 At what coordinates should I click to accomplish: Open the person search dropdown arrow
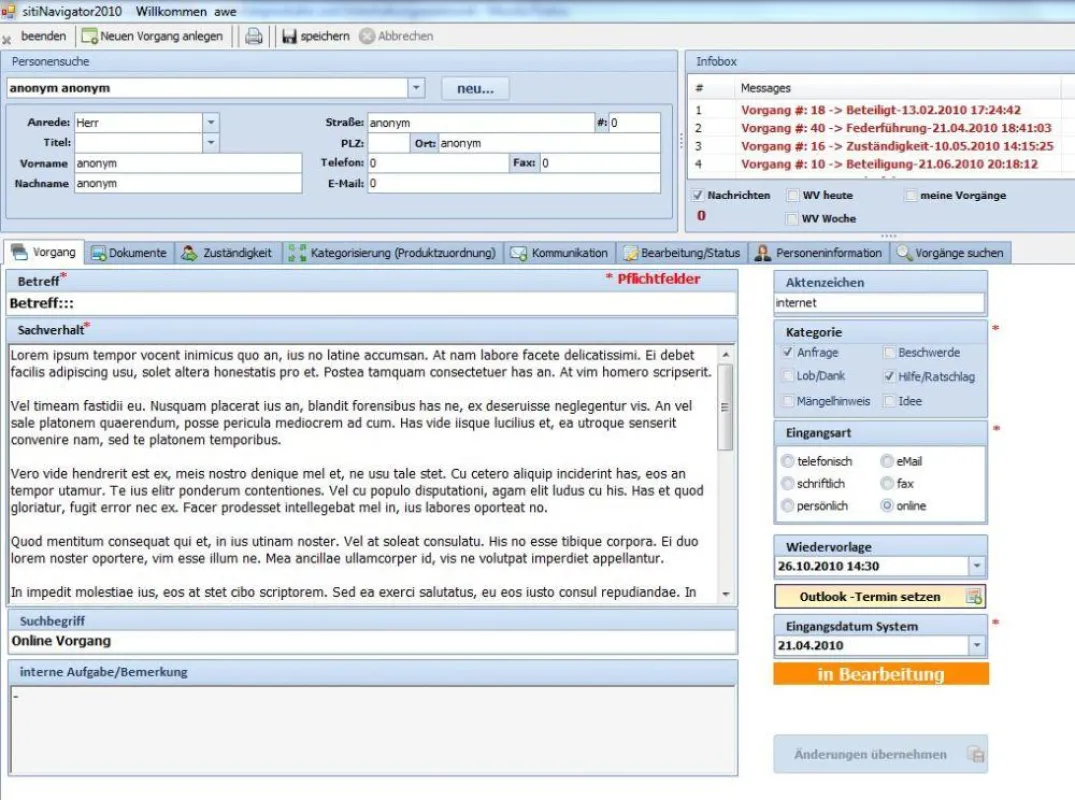(x=416, y=88)
